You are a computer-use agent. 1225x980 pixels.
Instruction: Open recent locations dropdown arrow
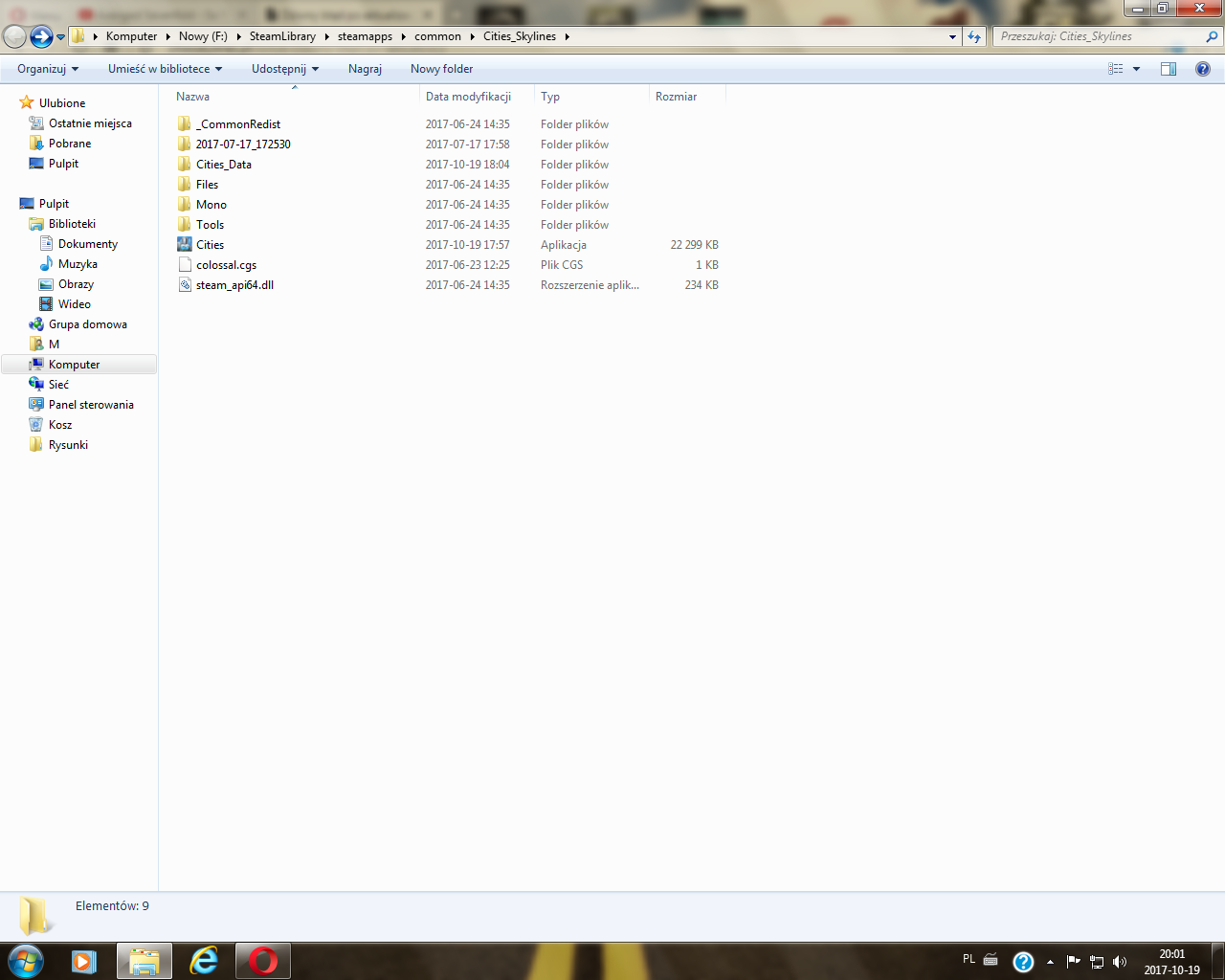(61, 37)
